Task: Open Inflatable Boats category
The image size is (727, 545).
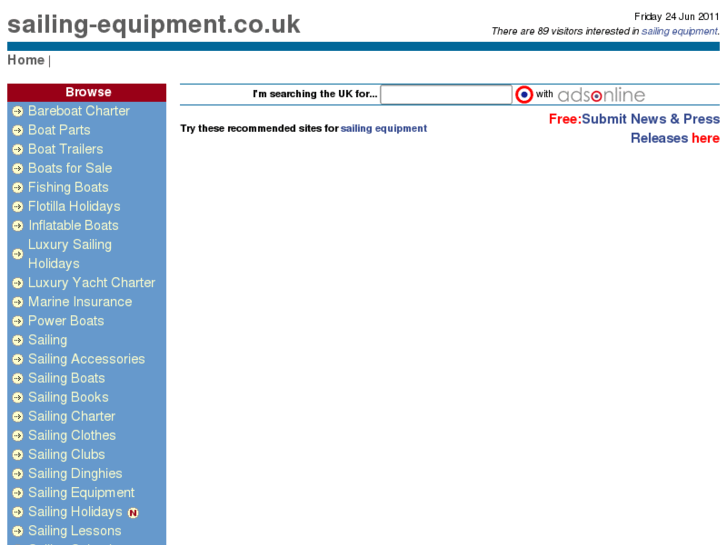Action: click(73, 225)
